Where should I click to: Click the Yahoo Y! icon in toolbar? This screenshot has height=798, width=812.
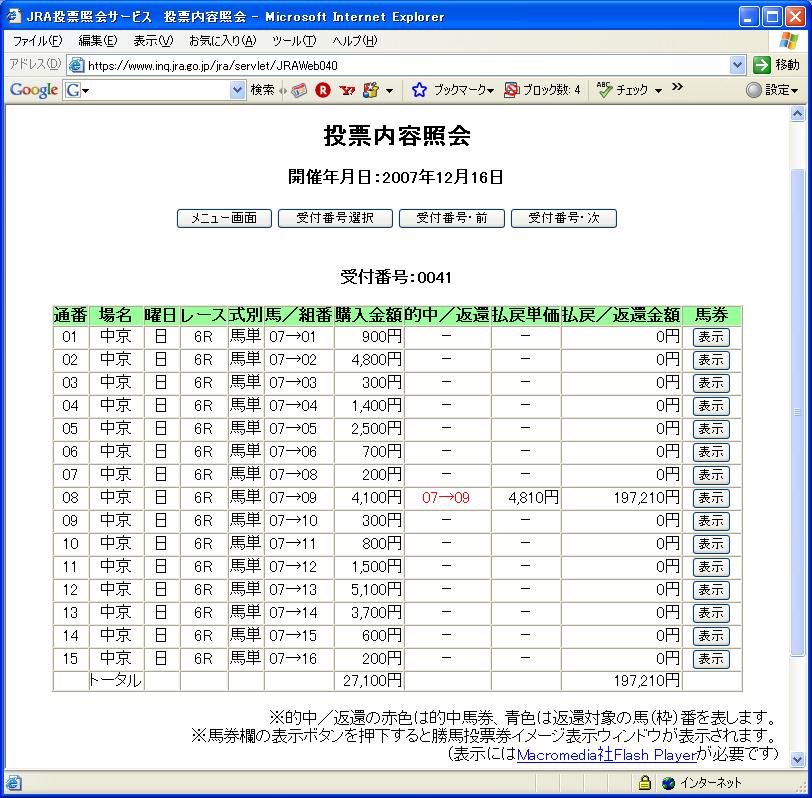coord(347,90)
